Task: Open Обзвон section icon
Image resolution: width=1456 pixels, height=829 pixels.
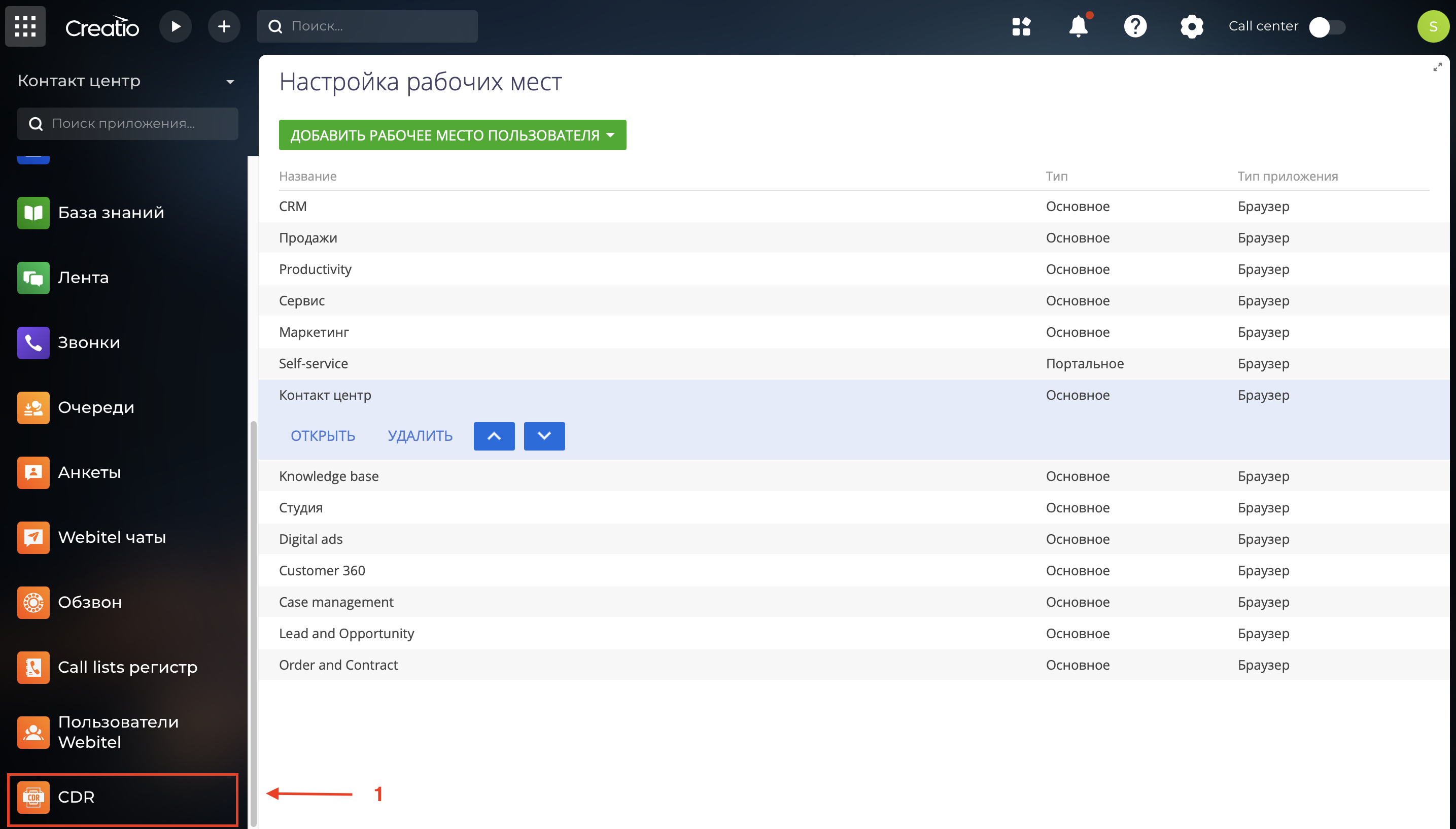Action: point(33,602)
